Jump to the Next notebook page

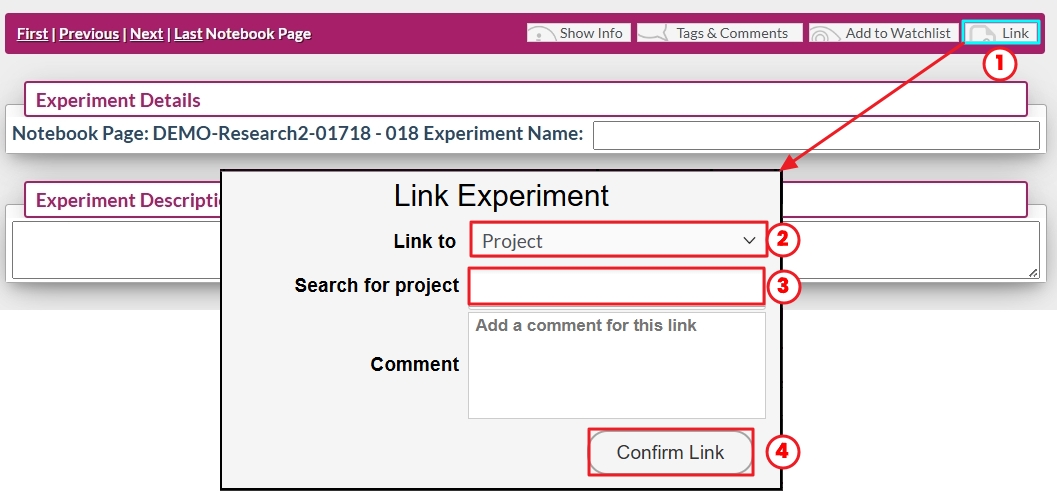point(146,34)
